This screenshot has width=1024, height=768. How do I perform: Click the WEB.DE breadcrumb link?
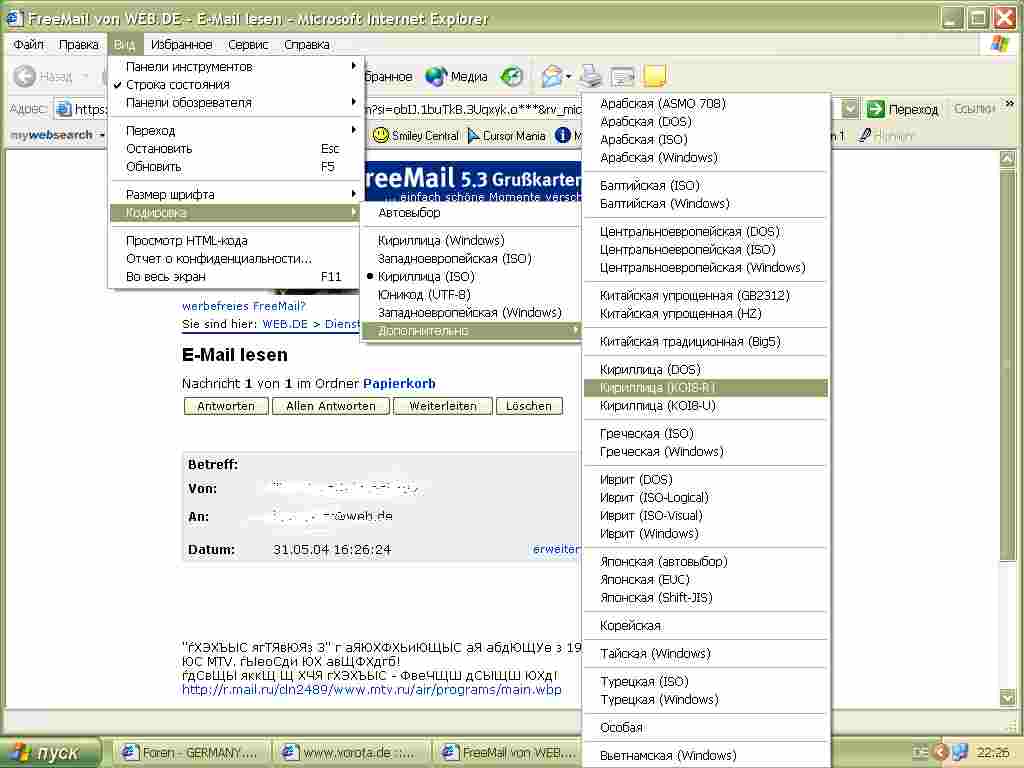point(285,324)
